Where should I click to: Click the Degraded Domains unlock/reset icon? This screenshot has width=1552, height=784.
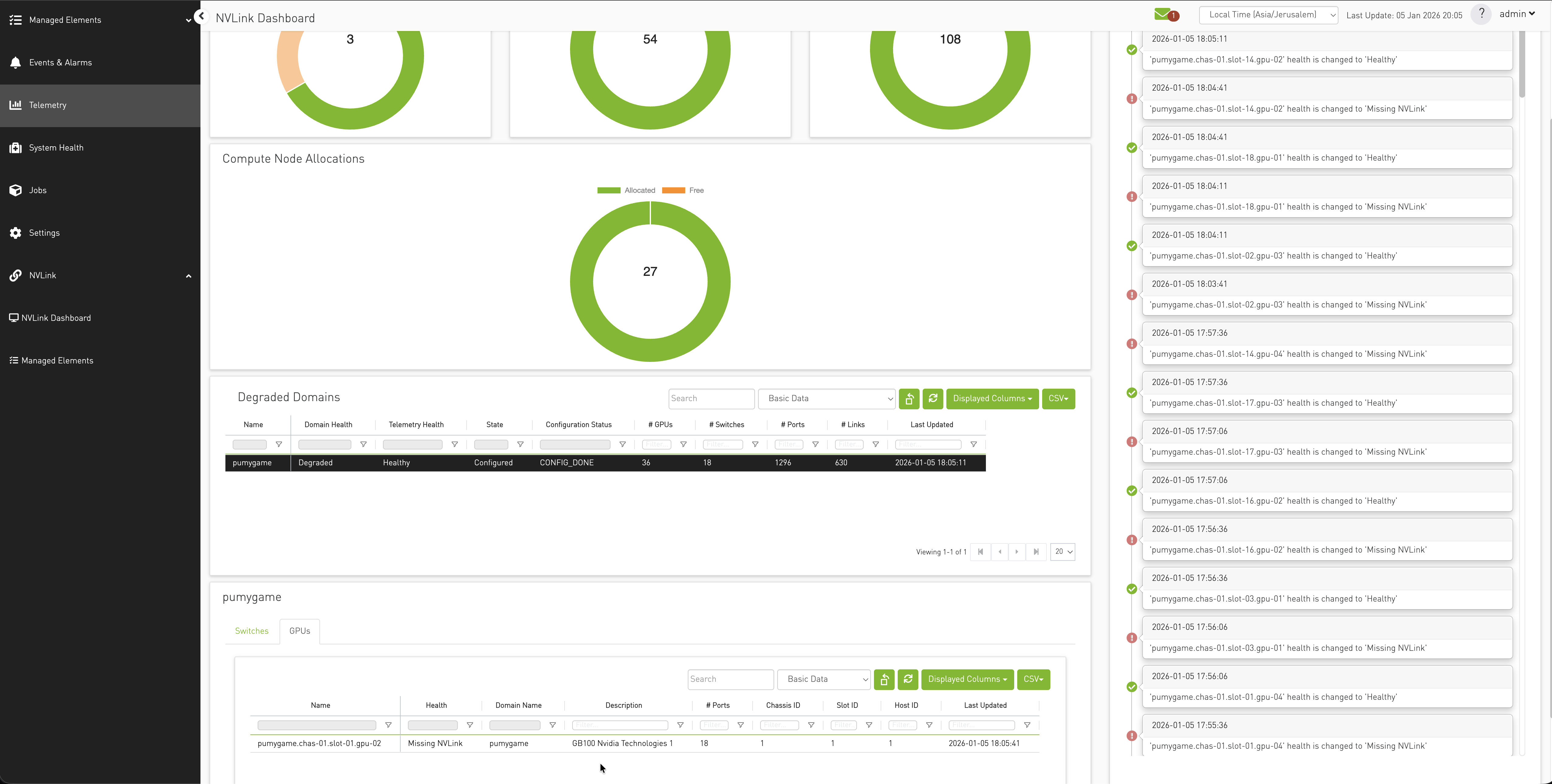point(909,399)
